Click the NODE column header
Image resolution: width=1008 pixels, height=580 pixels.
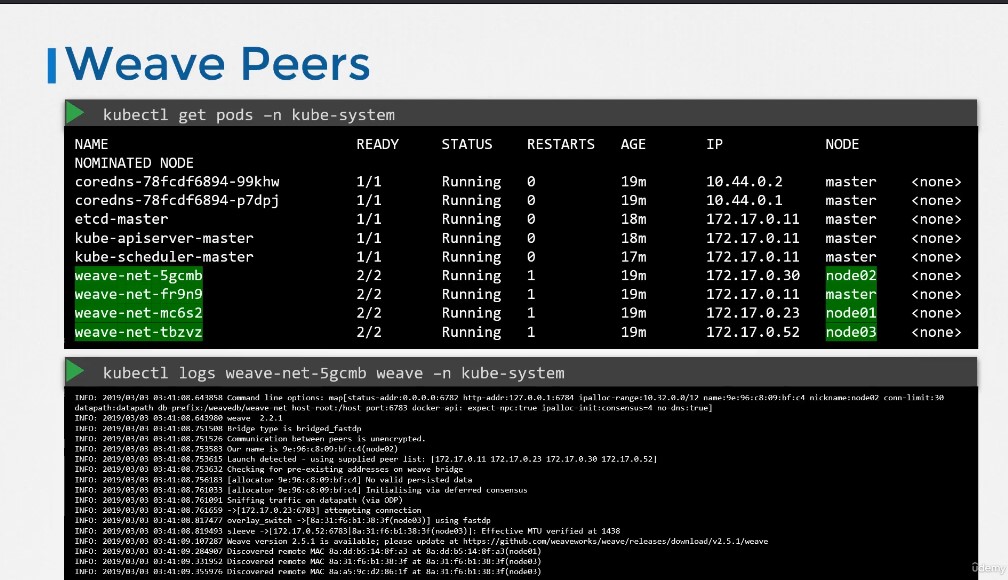pos(842,144)
